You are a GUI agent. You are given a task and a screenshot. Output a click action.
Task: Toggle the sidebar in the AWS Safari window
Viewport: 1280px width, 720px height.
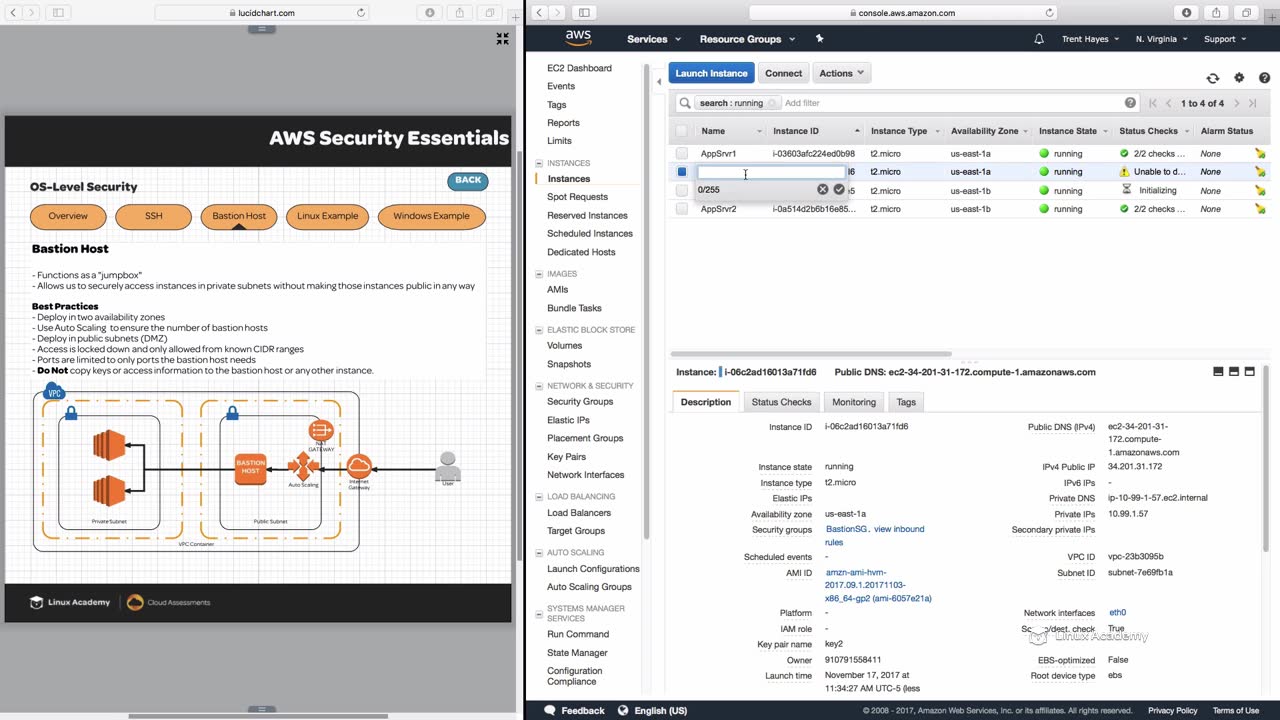[584, 13]
